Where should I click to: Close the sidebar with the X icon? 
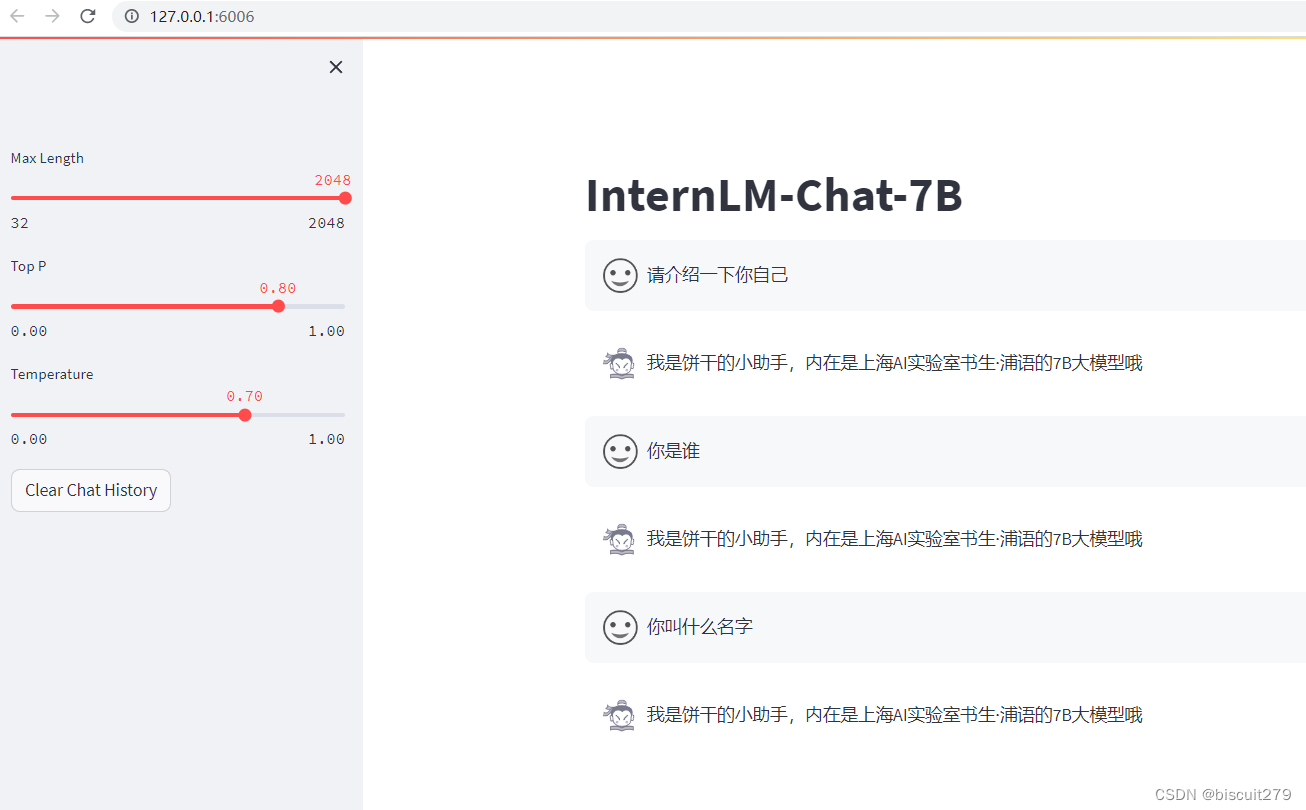pos(336,67)
